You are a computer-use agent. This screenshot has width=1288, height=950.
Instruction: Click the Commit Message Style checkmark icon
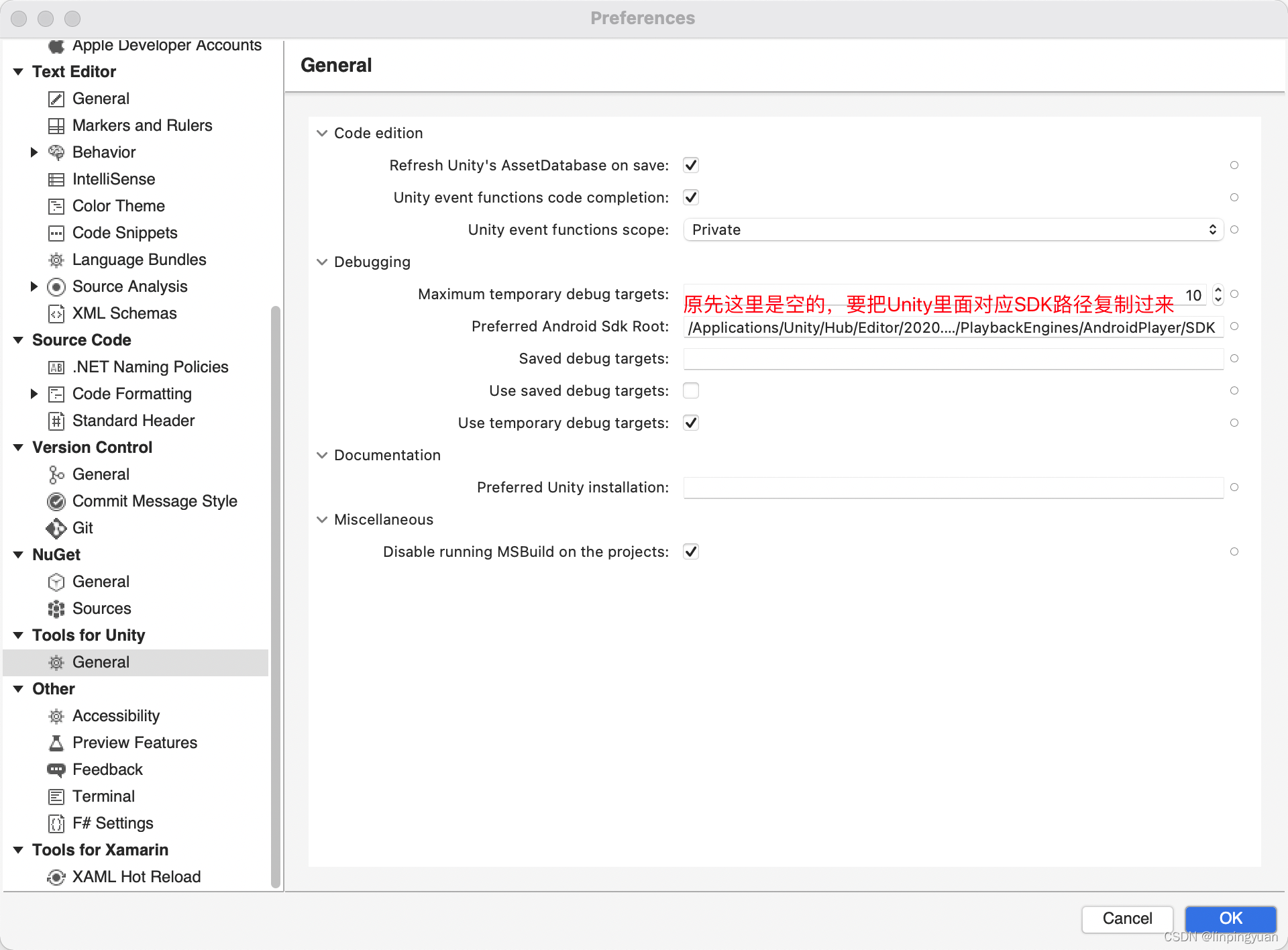(56, 501)
